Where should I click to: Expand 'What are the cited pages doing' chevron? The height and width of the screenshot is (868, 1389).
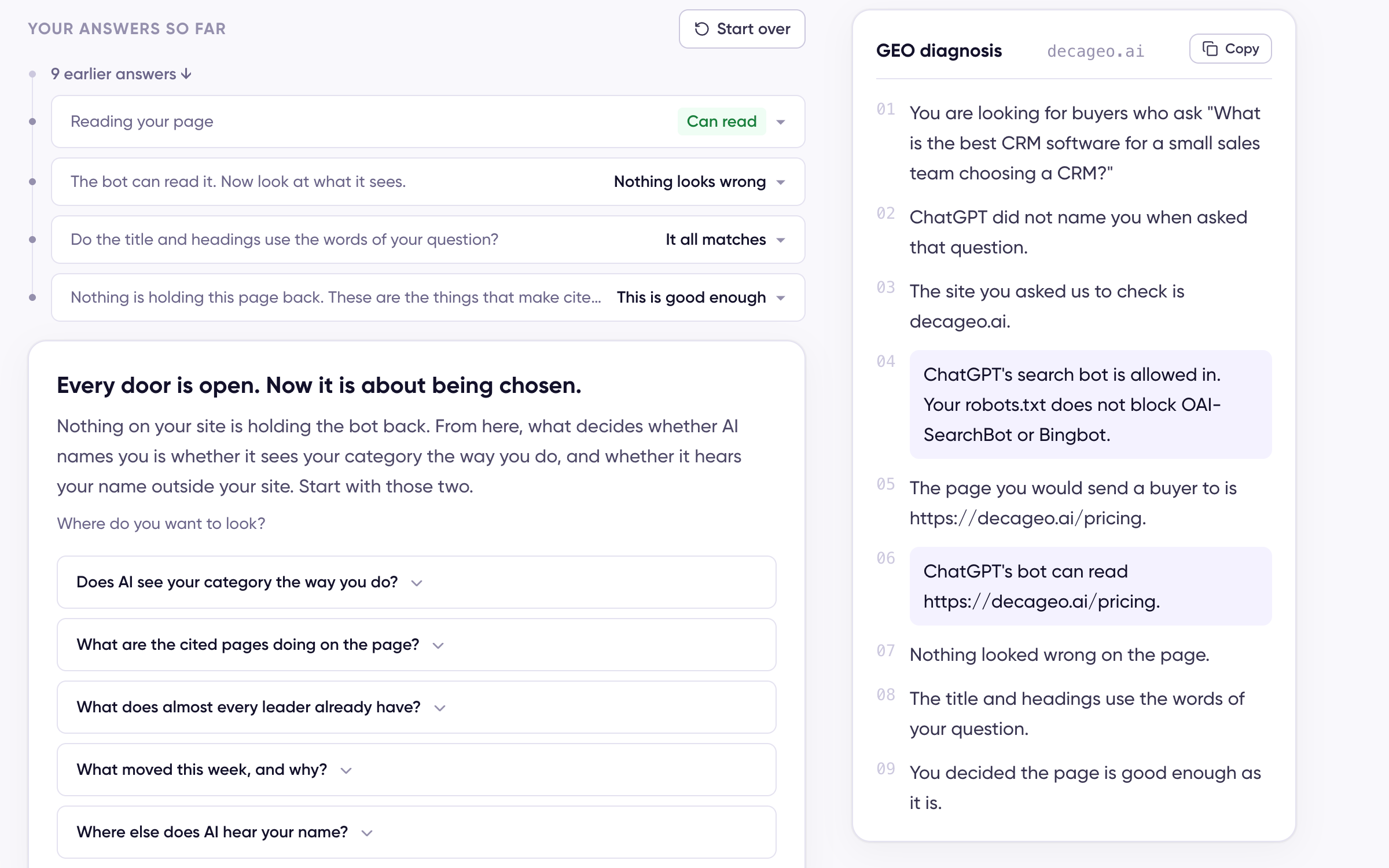(438, 645)
